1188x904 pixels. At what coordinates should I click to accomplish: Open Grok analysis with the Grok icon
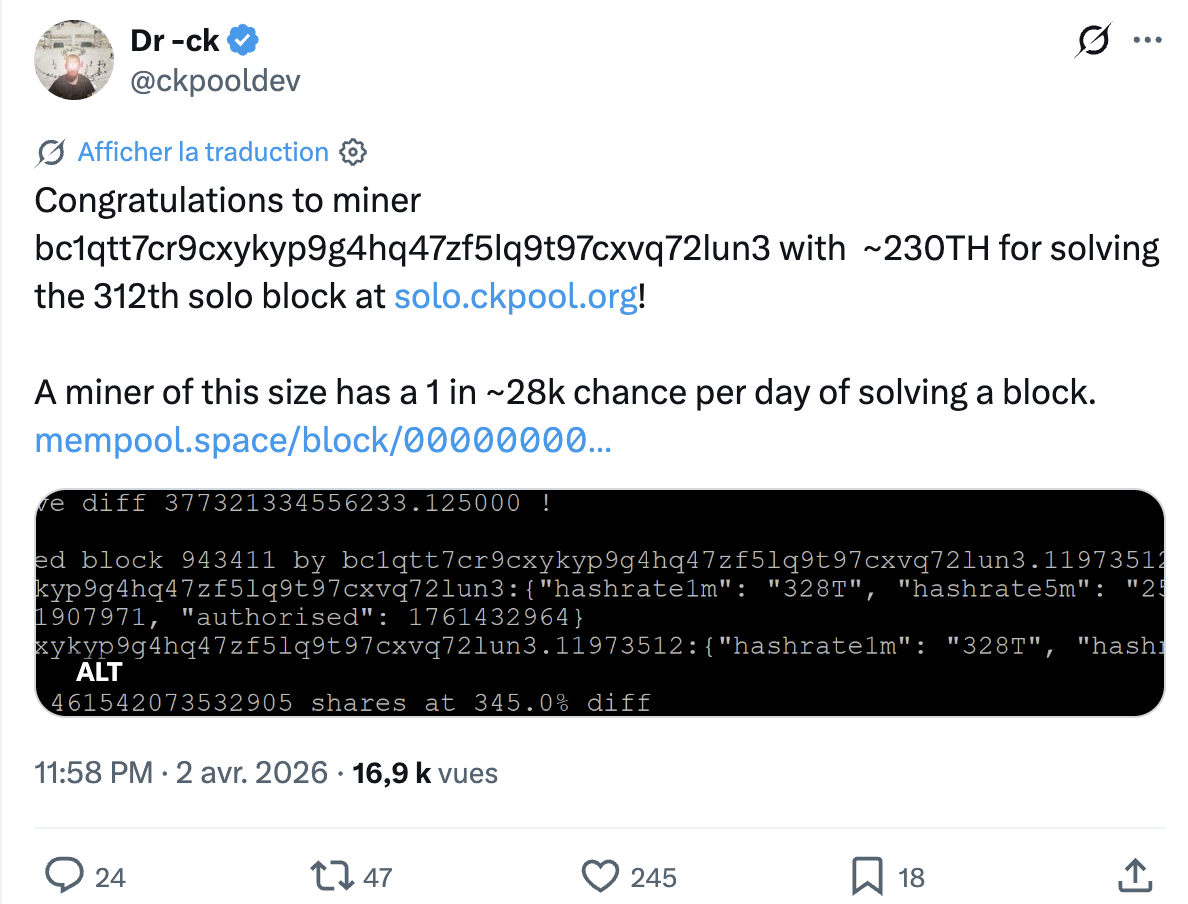(x=1092, y=41)
